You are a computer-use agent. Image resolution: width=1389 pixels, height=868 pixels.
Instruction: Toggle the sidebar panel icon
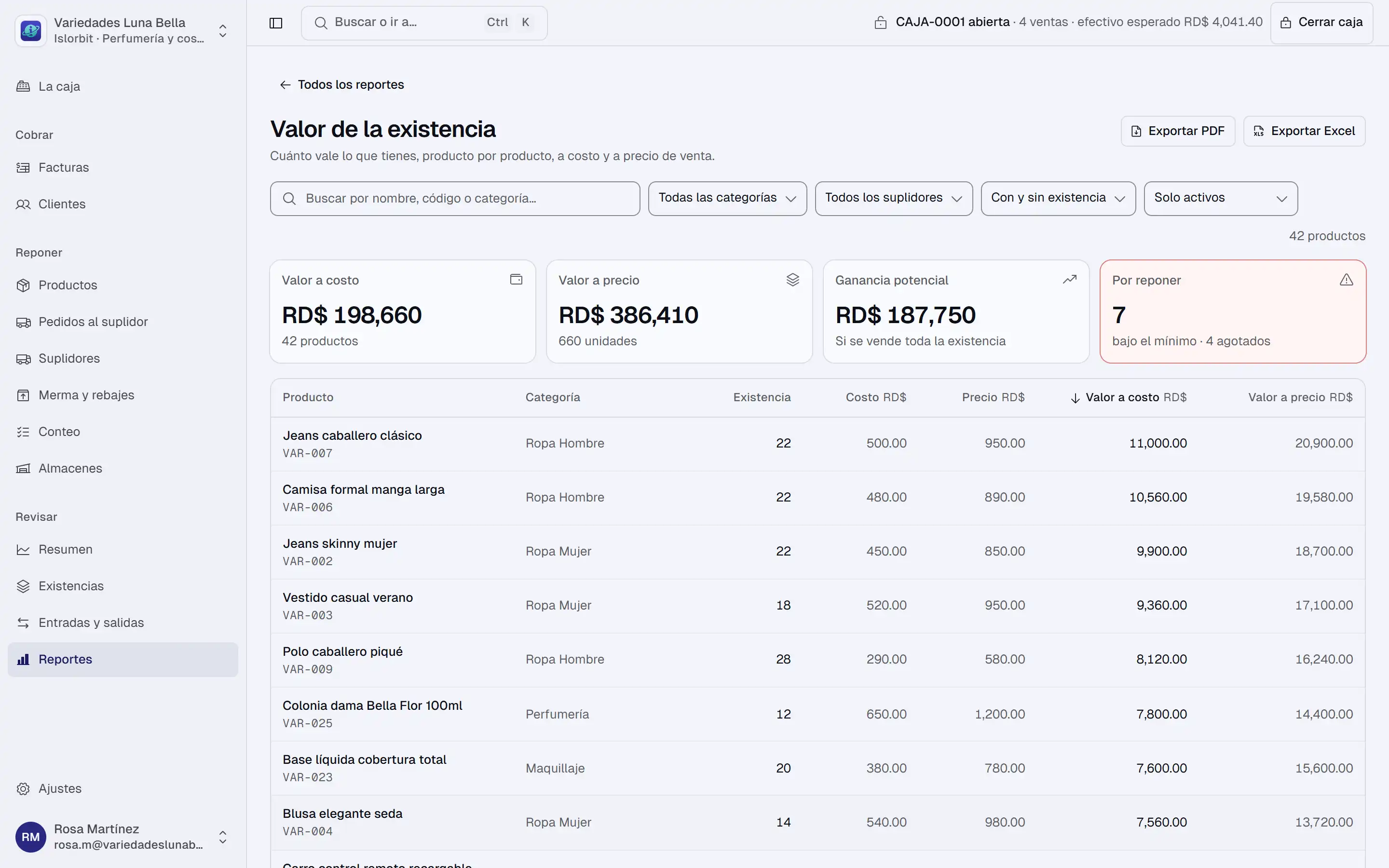[275, 23]
